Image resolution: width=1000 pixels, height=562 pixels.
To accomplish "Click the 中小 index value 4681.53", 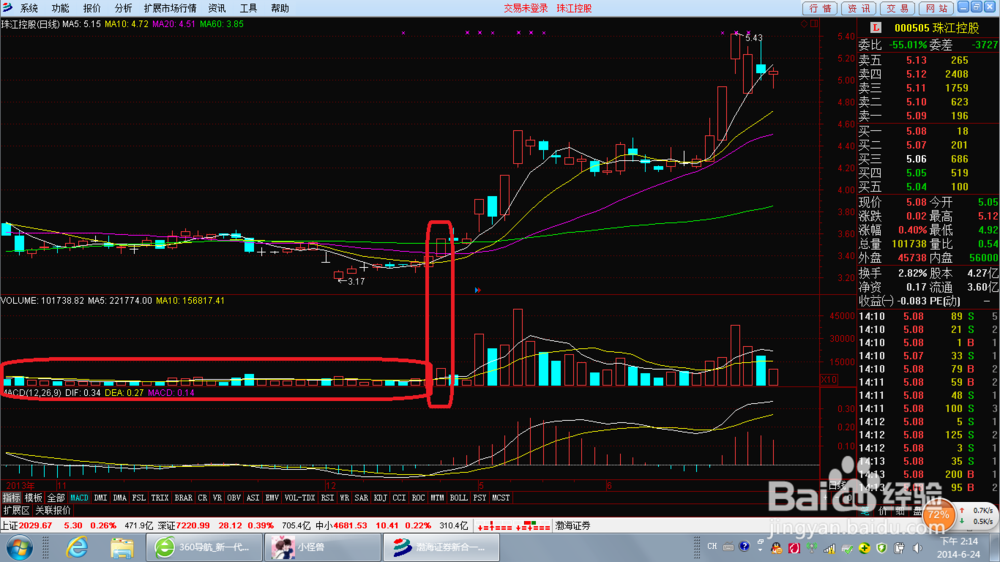I will (350, 526).
